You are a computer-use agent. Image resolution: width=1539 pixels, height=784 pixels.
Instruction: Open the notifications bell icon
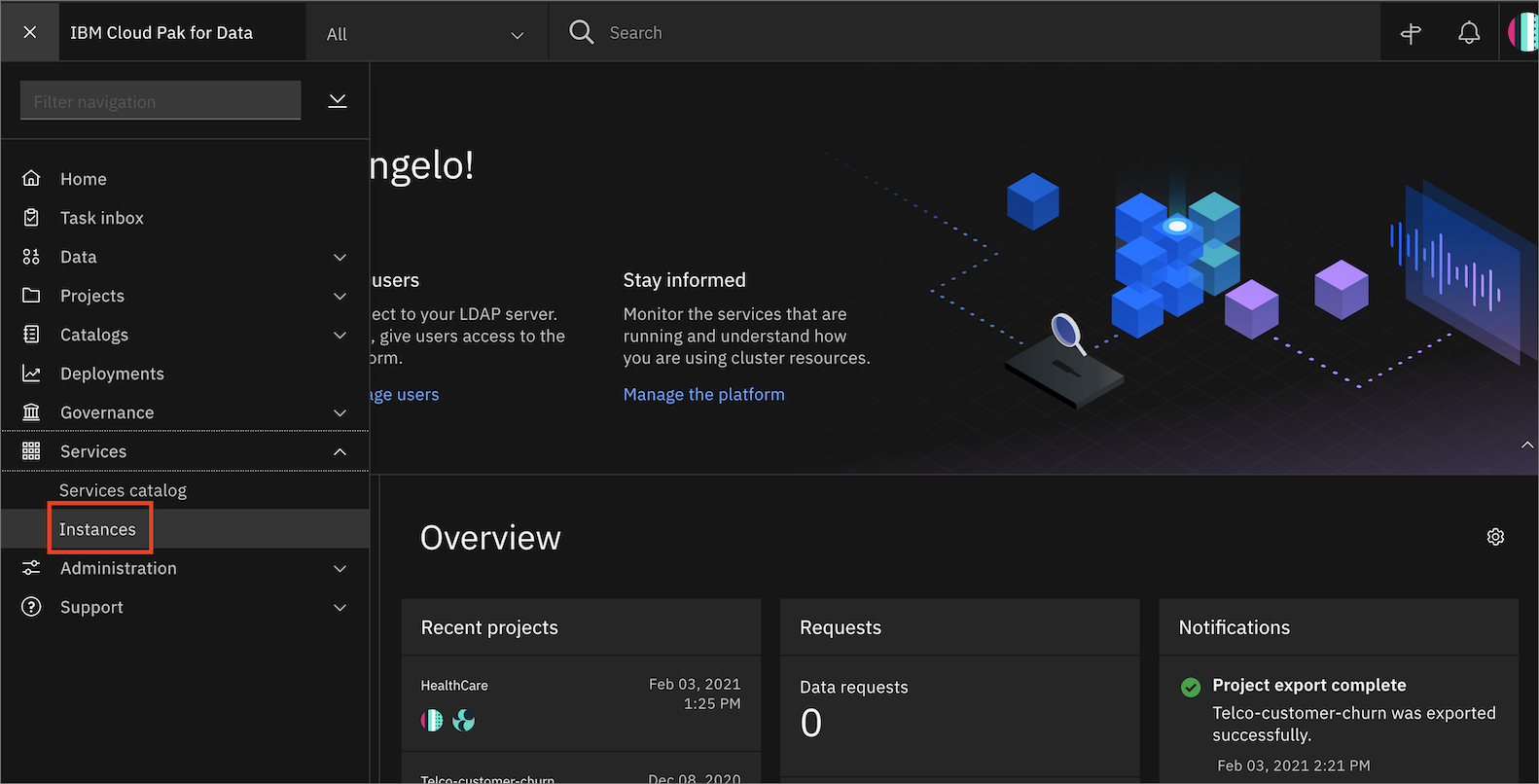click(x=1469, y=33)
